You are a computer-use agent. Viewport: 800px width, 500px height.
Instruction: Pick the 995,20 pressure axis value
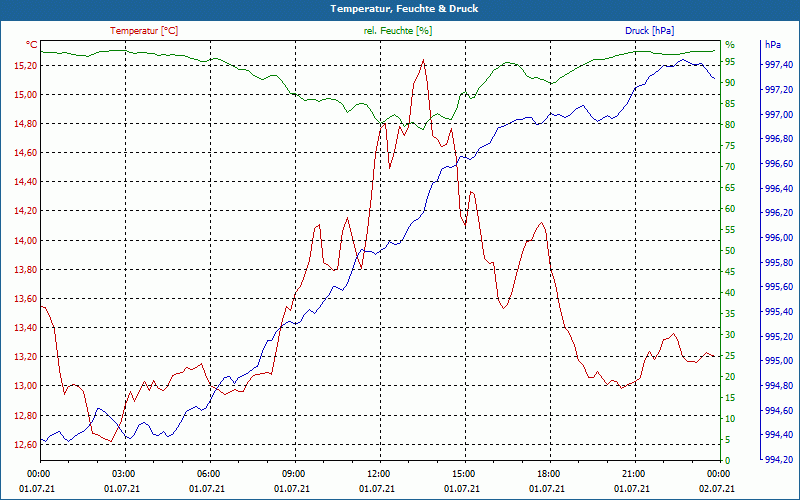point(780,336)
